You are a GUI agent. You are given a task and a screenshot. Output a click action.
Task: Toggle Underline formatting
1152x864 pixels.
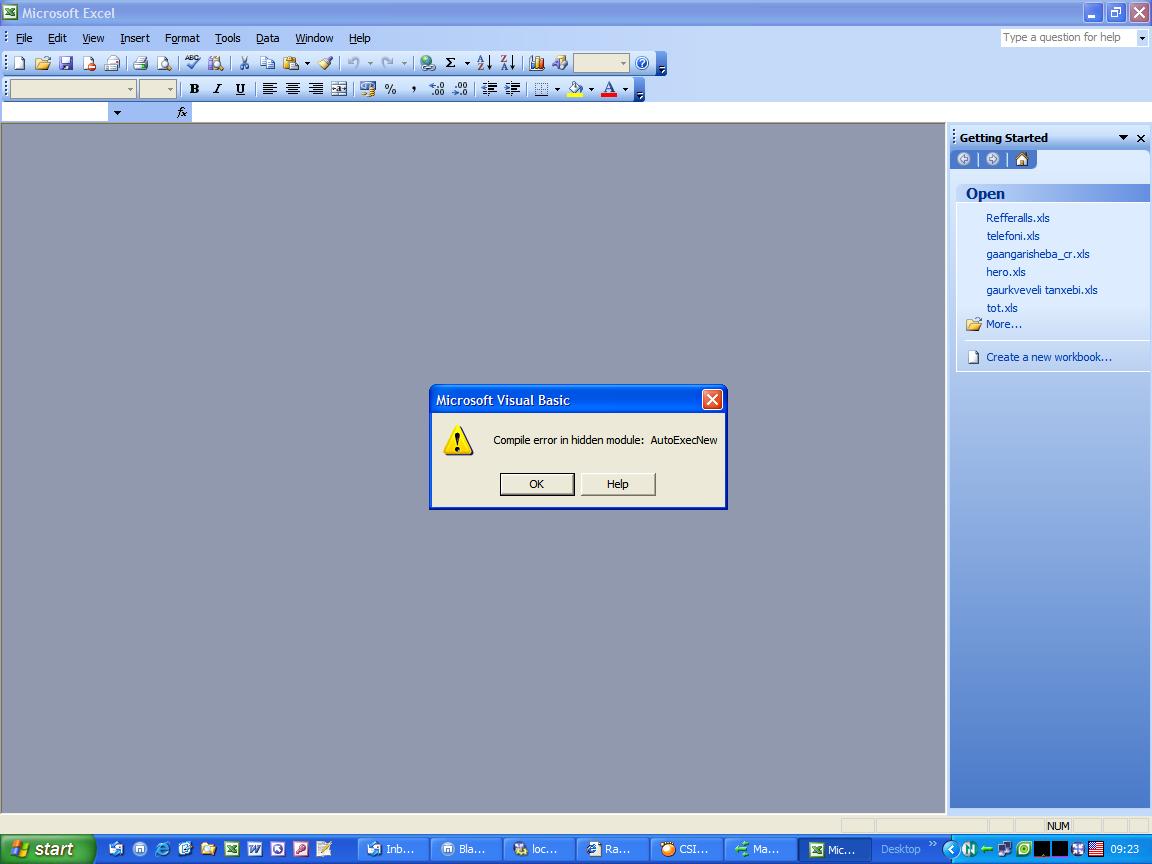pos(240,89)
